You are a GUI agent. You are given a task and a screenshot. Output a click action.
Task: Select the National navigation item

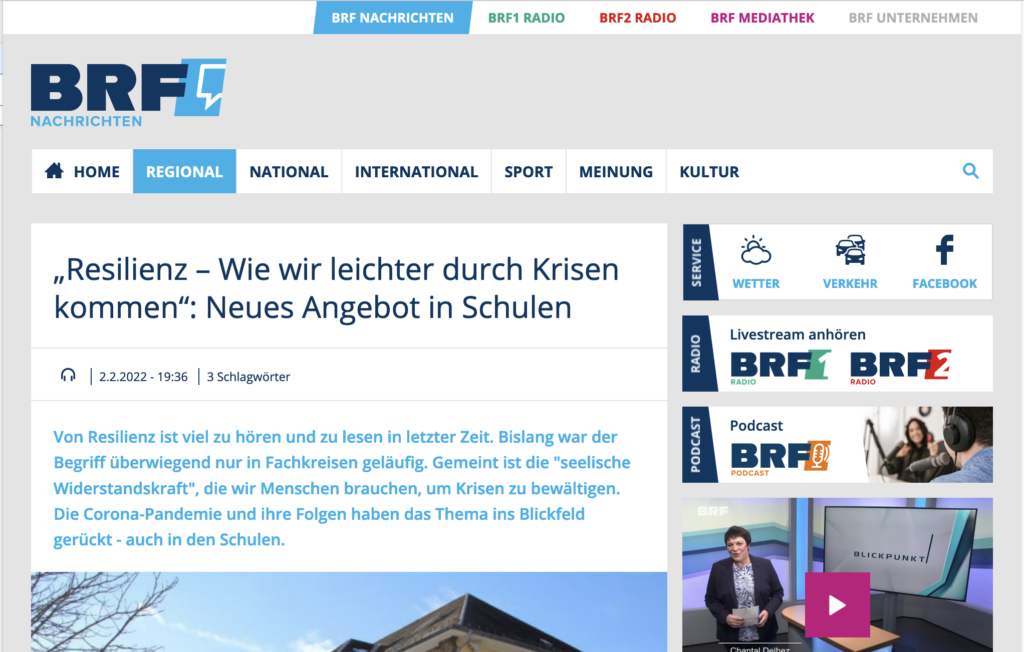[x=289, y=171]
